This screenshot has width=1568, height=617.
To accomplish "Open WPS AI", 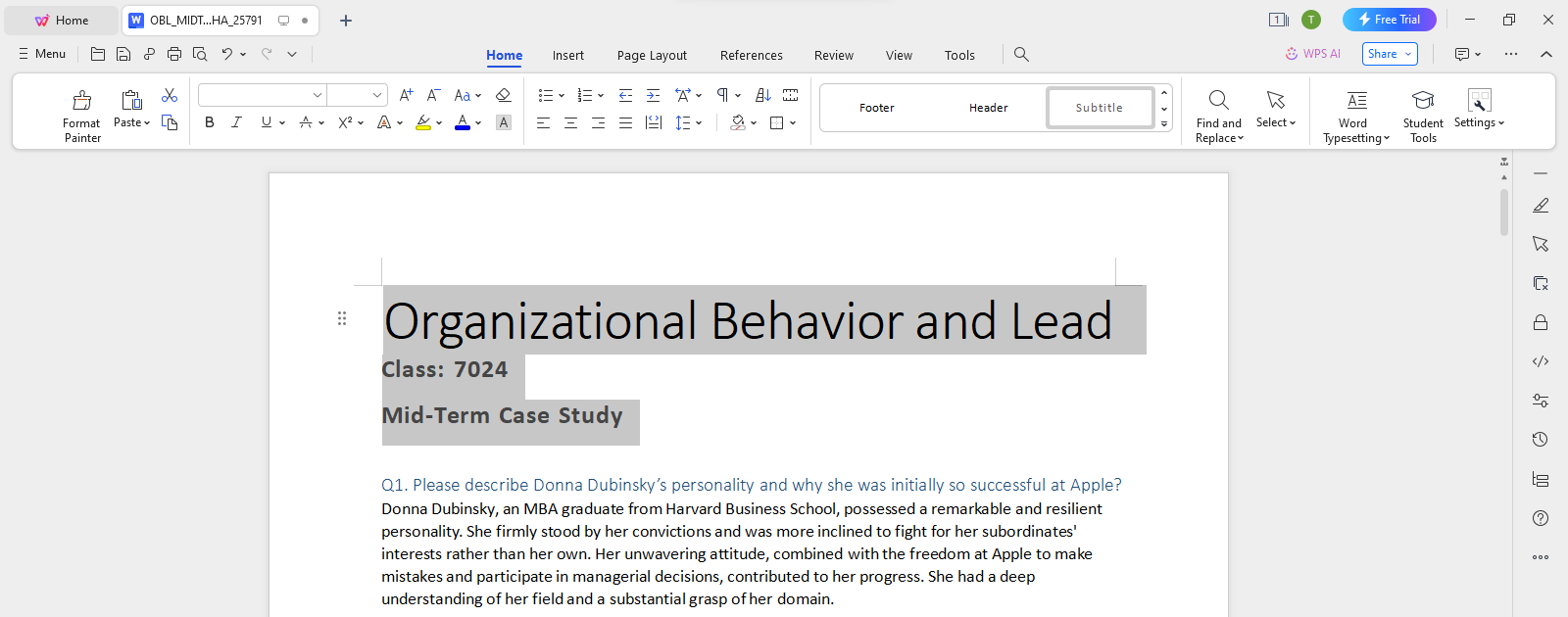I will coord(1312,54).
